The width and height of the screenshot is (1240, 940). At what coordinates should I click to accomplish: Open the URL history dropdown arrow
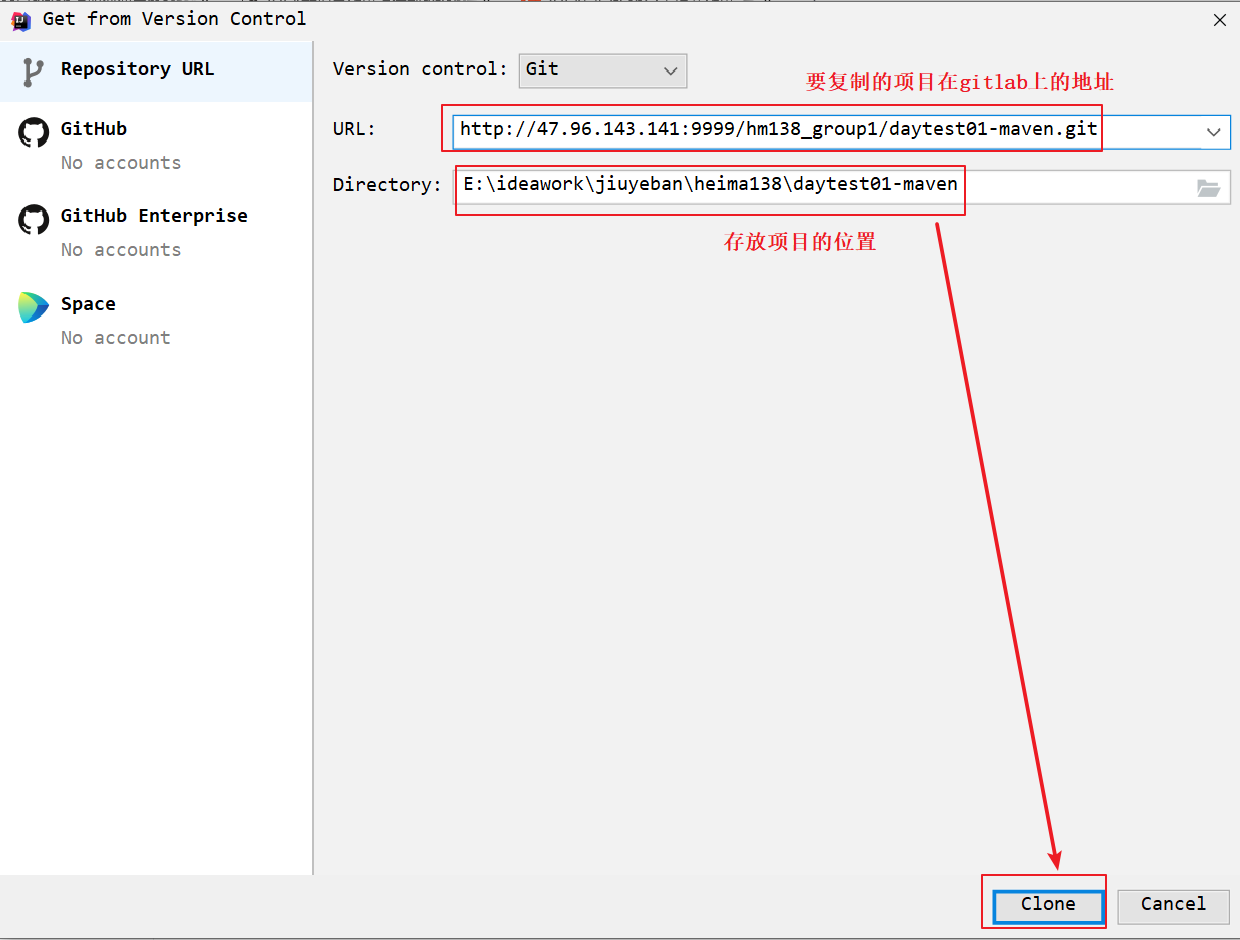(x=1213, y=131)
